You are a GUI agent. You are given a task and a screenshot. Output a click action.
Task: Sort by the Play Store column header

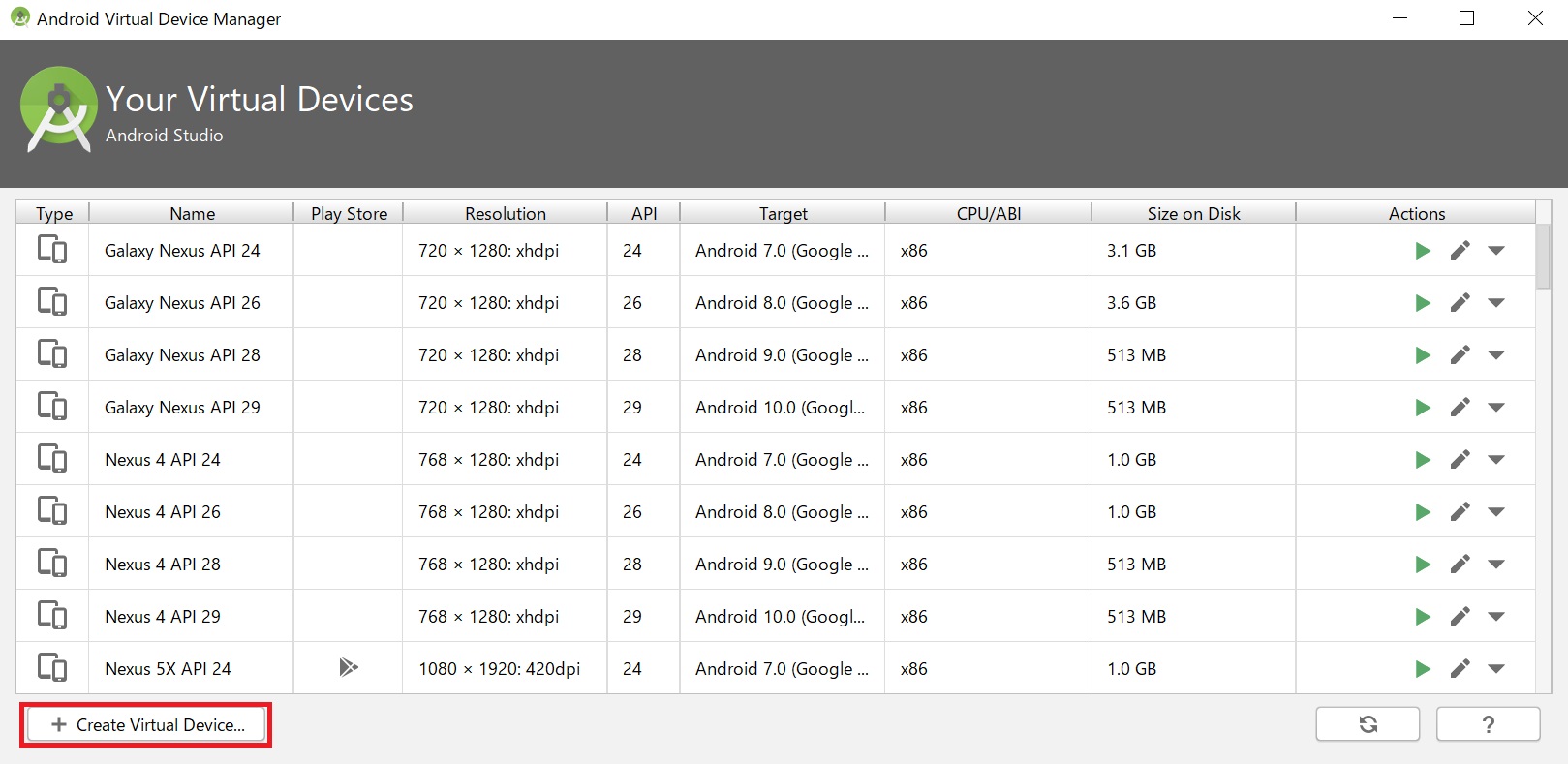(349, 213)
